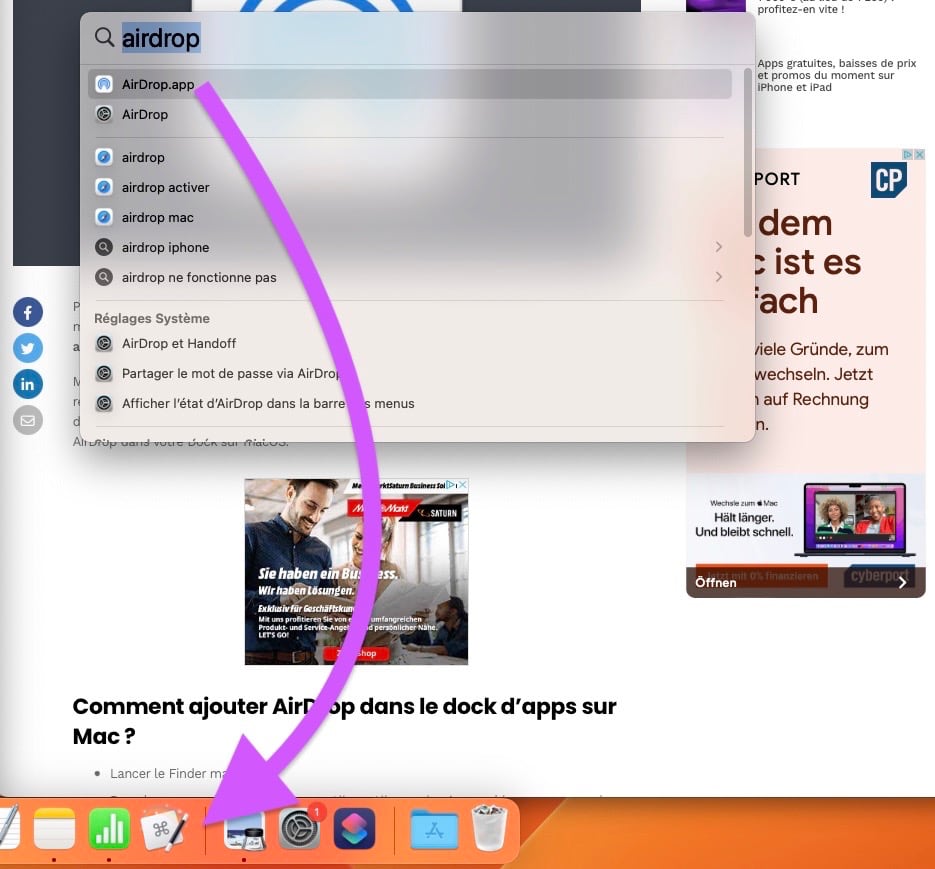
Task: Open 'Partager le mot de passe via AirDrop'
Action: pos(410,373)
